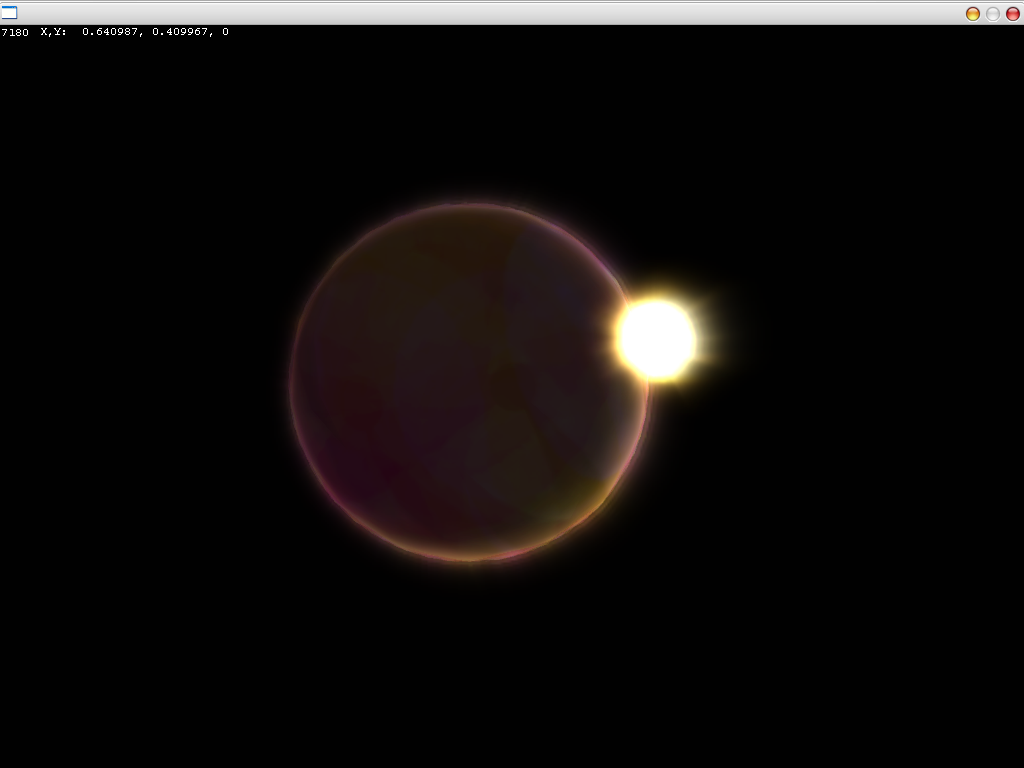Screen dimensions: 1024x768
Task: Click the planet's glowing left rim
Action: pos(292,382)
